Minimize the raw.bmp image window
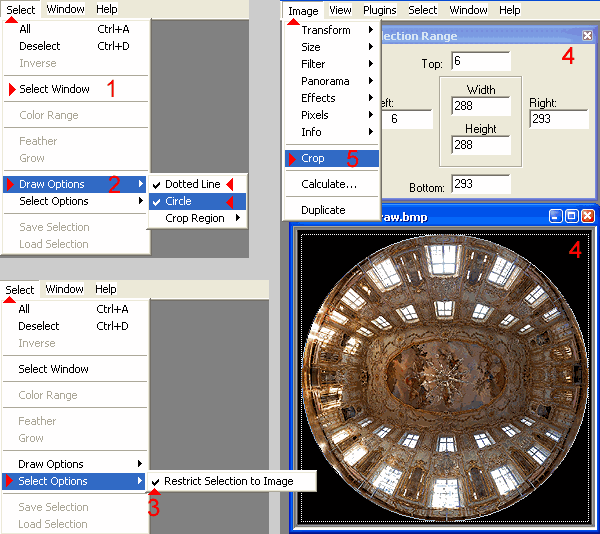 557,215
